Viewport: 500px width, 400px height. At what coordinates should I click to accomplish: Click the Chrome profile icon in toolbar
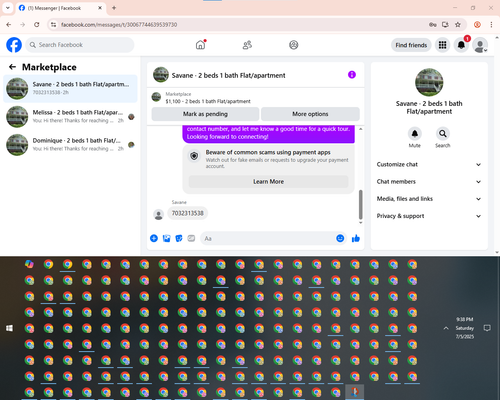tap(477, 25)
